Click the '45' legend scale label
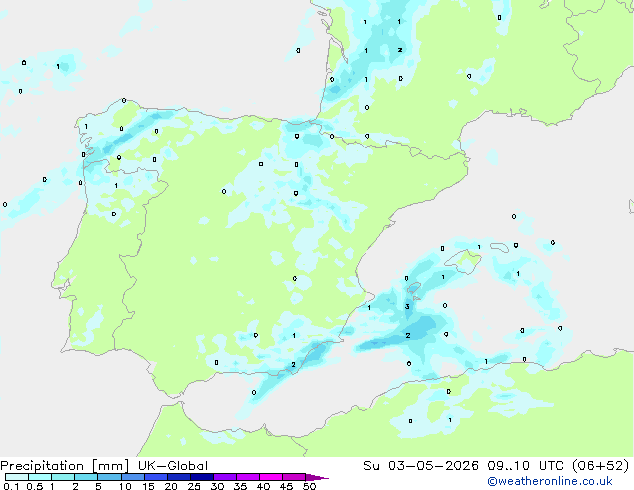The width and height of the screenshot is (634, 490). click(286, 486)
